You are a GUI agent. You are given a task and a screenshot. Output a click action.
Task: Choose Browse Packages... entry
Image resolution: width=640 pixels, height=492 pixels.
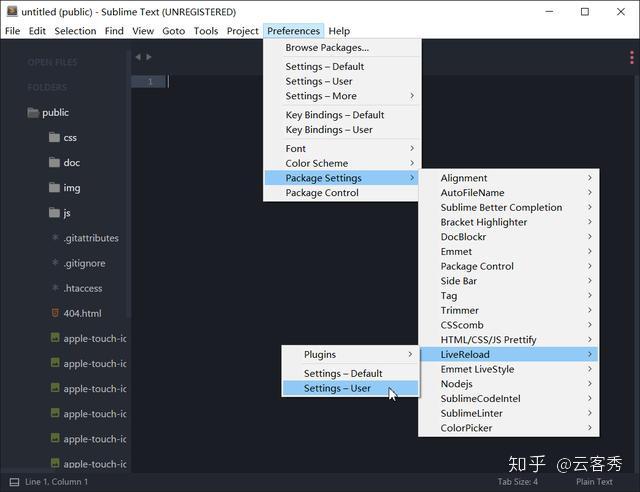(342, 48)
